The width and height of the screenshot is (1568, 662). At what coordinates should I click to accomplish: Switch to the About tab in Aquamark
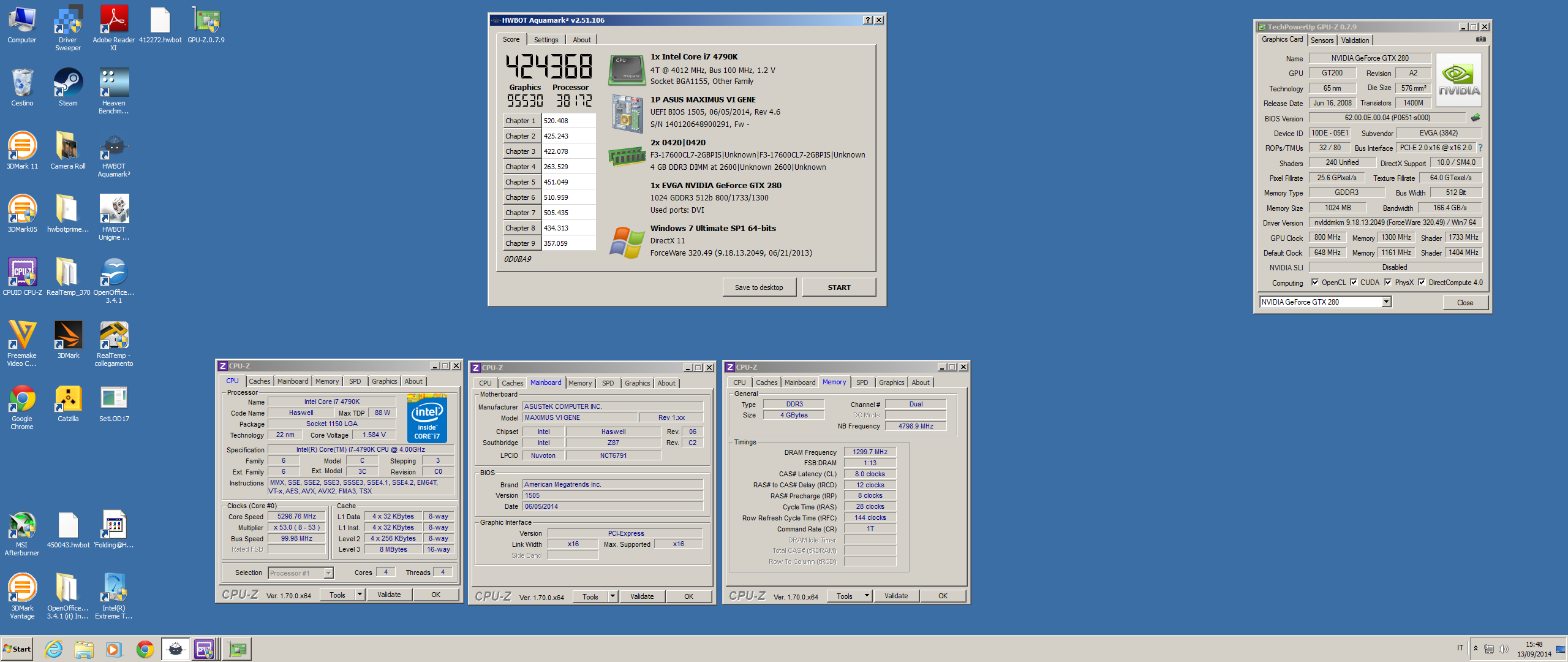tap(581, 40)
